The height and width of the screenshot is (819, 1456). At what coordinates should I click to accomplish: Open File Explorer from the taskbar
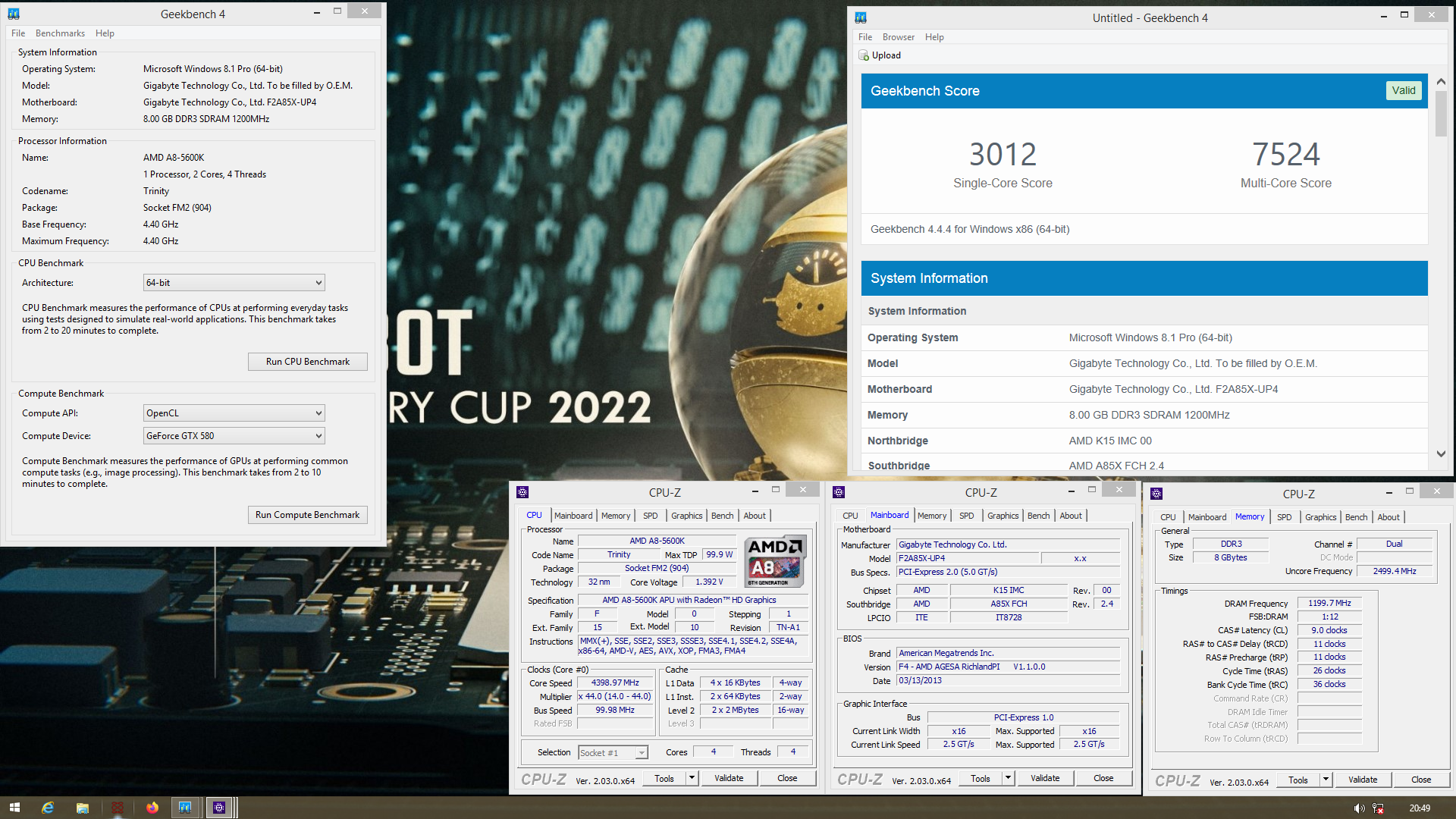pos(83,808)
